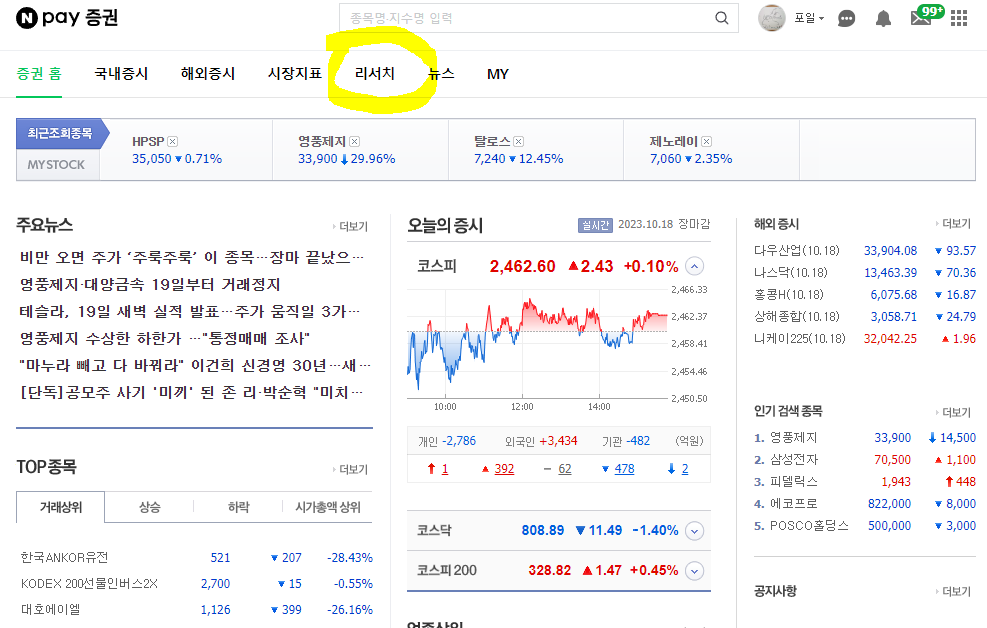The height and width of the screenshot is (628, 987).
Task: Open 한국ANKOR유전 stock row
Action: pyautogui.click(x=64, y=558)
